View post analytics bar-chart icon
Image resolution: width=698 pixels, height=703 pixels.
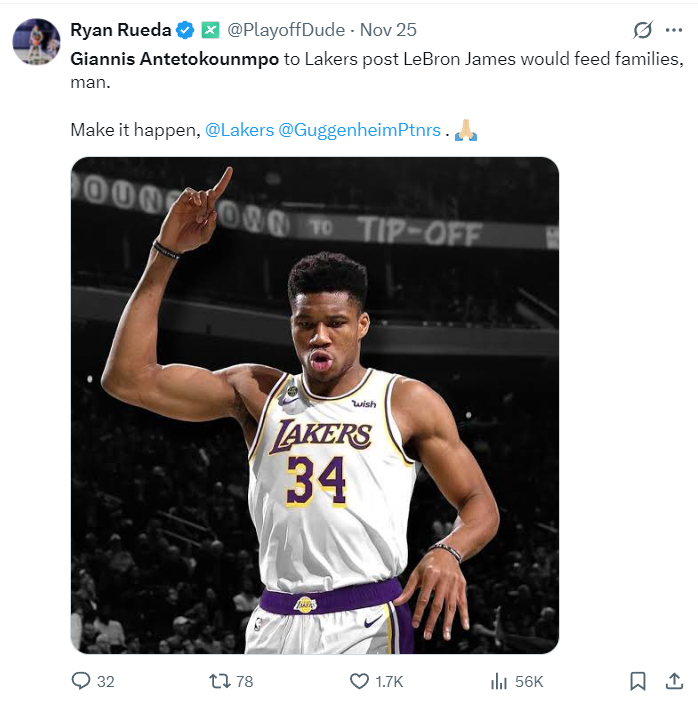(x=499, y=681)
